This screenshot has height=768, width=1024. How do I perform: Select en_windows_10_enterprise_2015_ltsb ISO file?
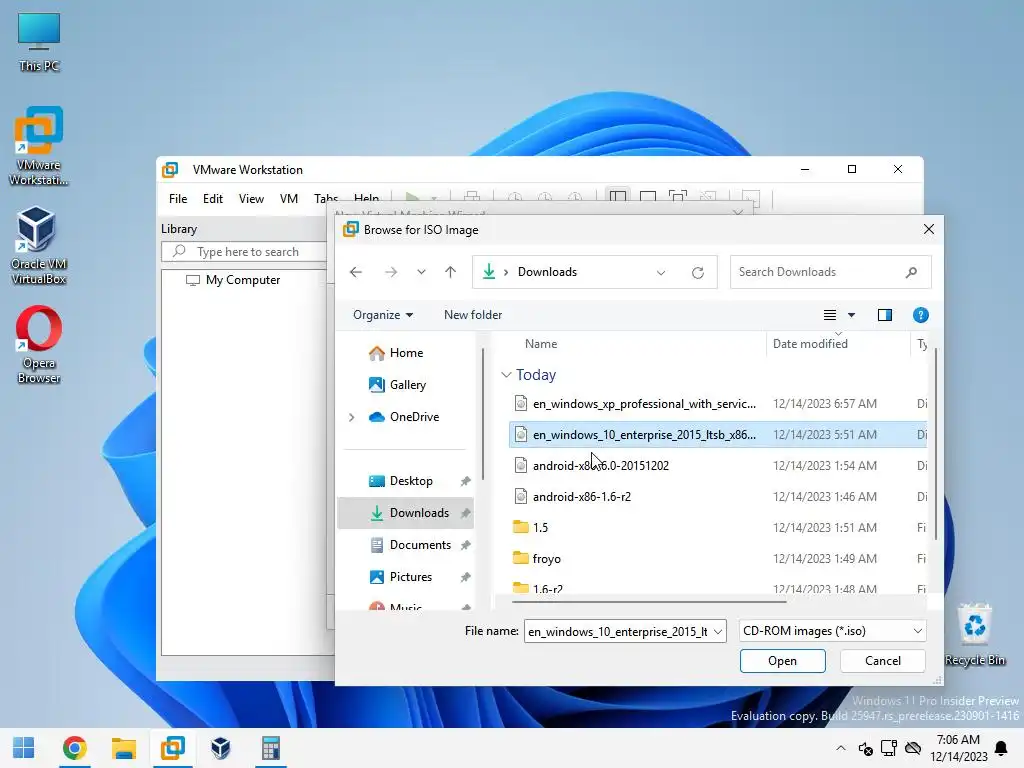(x=718, y=435)
